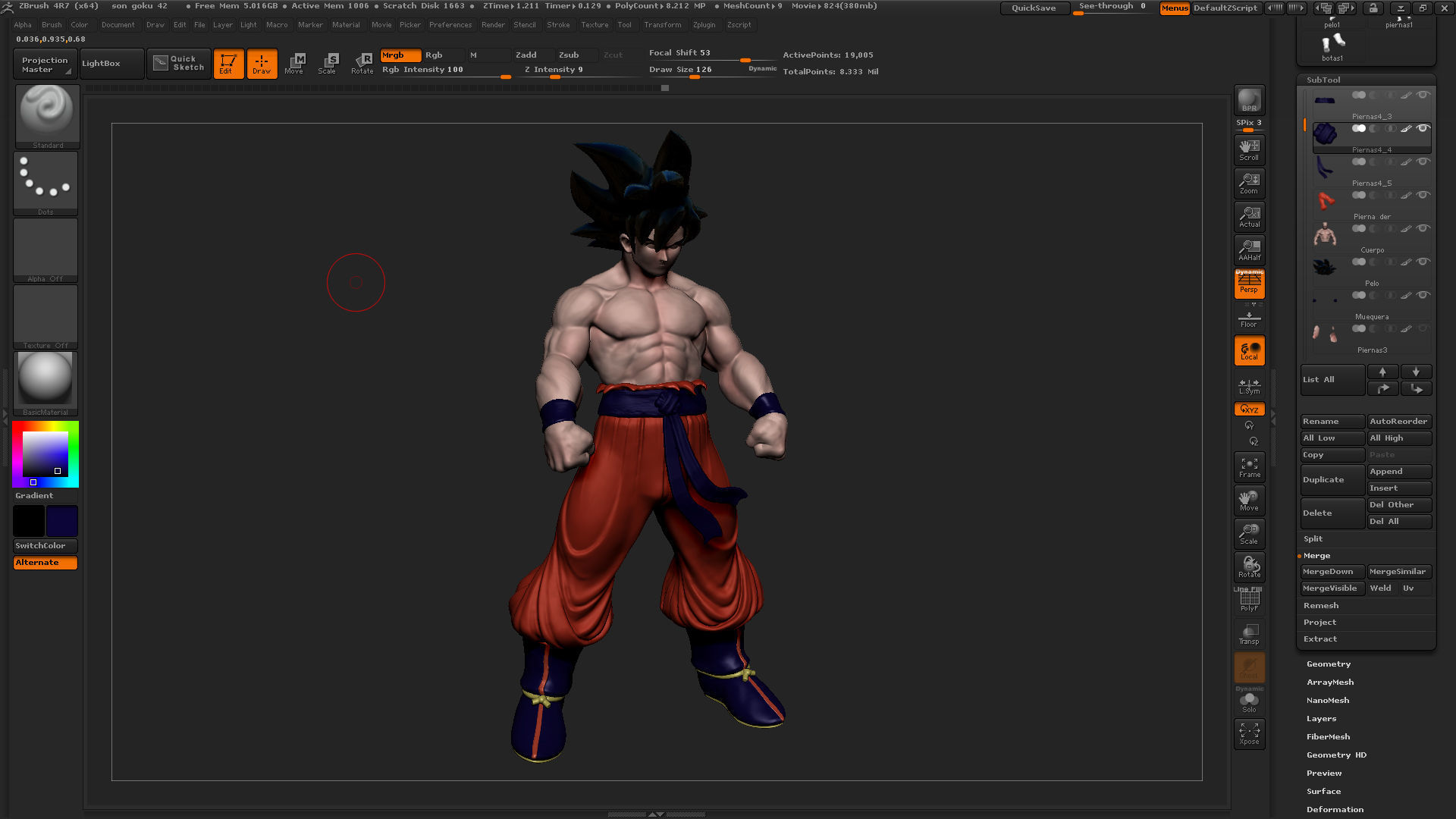Click the BPR render icon
The height and width of the screenshot is (819, 1456).
[1249, 99]
